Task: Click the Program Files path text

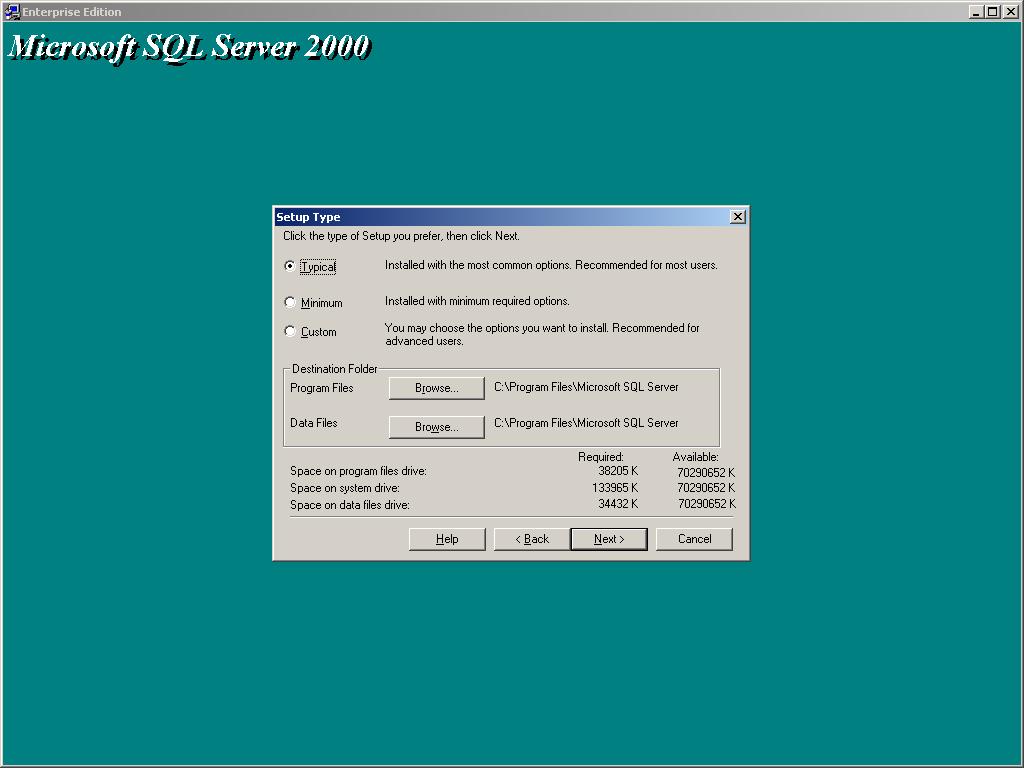Action: [586, 387]
